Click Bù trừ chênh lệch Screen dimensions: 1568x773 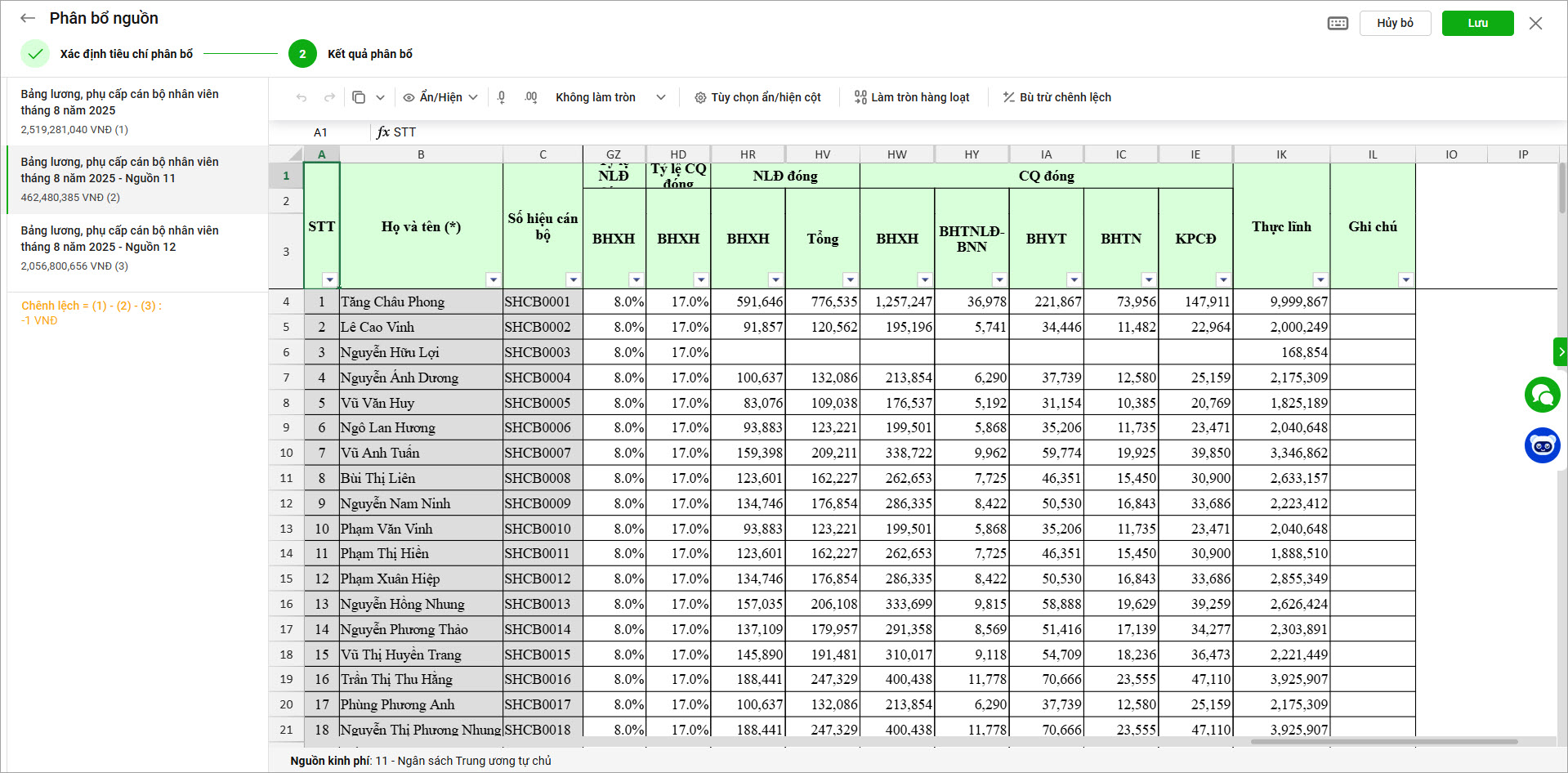[1057, 97]
